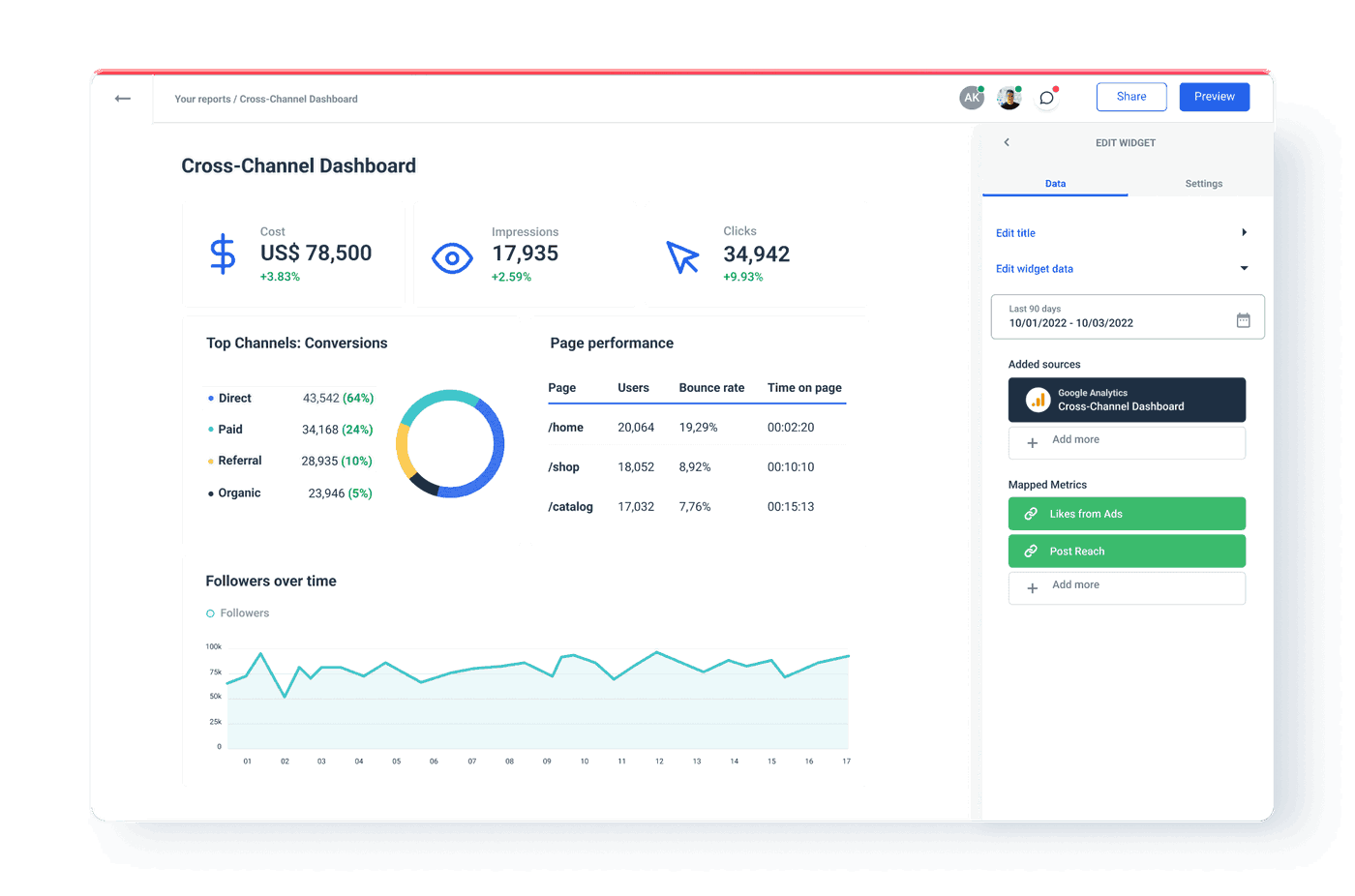The height and width of the screenshot is (896, 1355).
Task: Click the link icon on Post Reach
Action: point(1031,551)
